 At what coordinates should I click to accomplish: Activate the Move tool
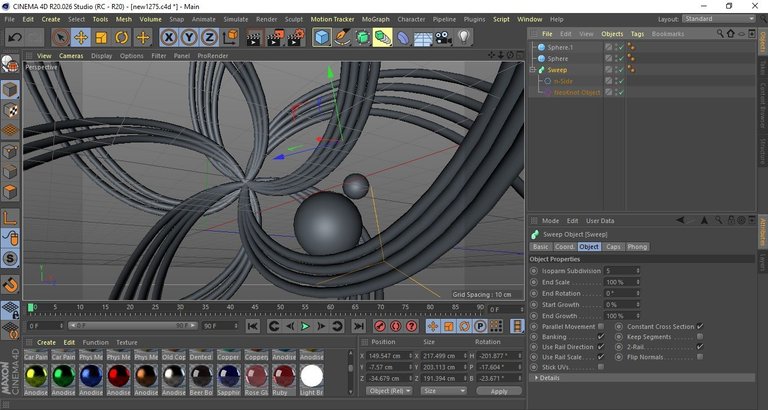(x=81, y=37)
